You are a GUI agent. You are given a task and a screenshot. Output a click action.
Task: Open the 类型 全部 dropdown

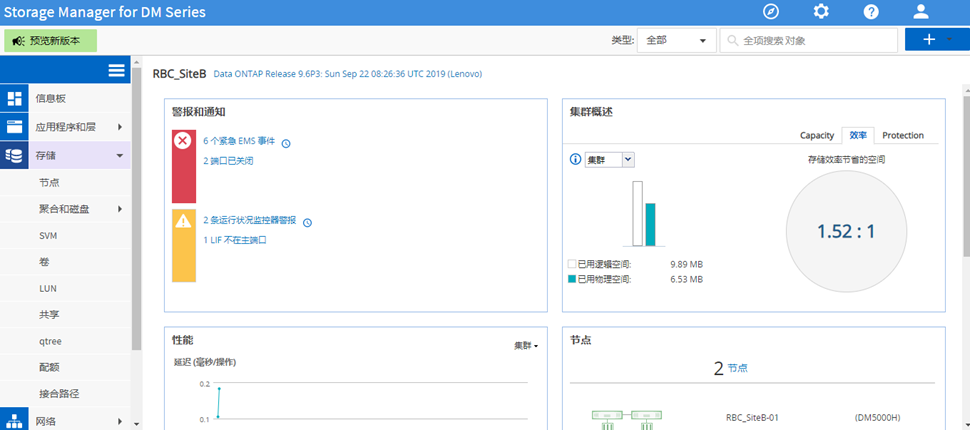(x=675, y=40)
